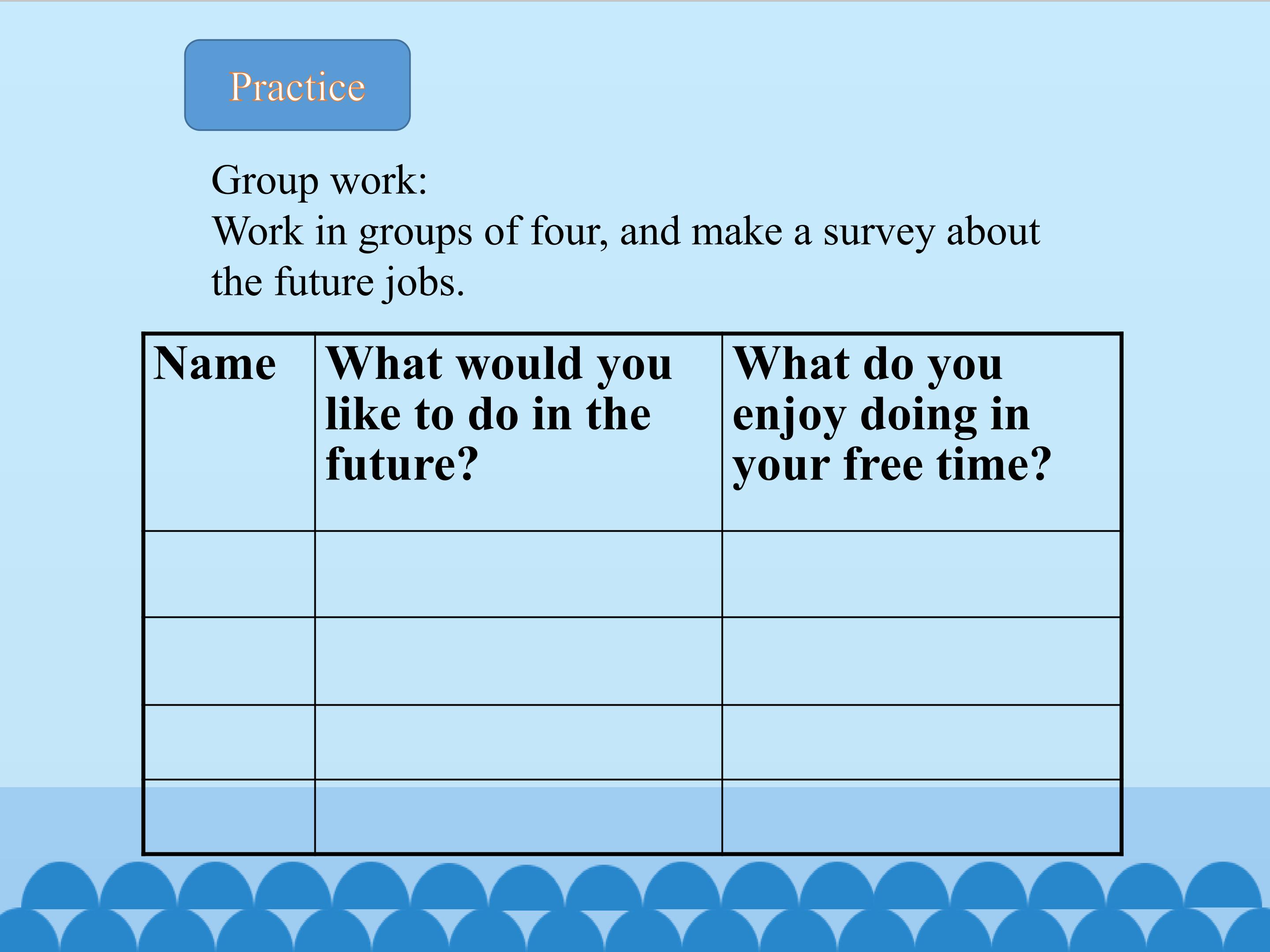Click the "the future jobs." text line
The image size is (1270, 952).
coord(338,282)
